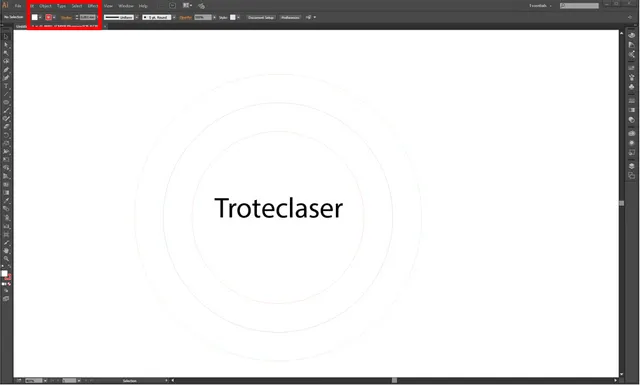
Task: Open the Effect menu
Action: (93, 6)
